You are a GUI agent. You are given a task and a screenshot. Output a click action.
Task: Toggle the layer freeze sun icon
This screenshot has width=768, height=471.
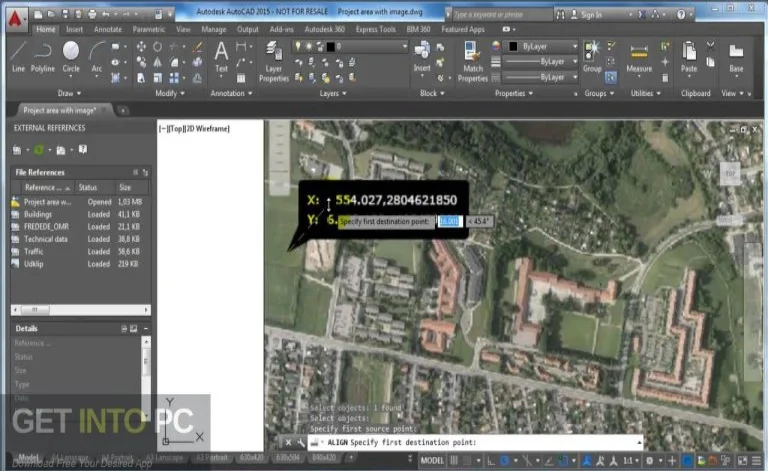(x=309, y=47)
